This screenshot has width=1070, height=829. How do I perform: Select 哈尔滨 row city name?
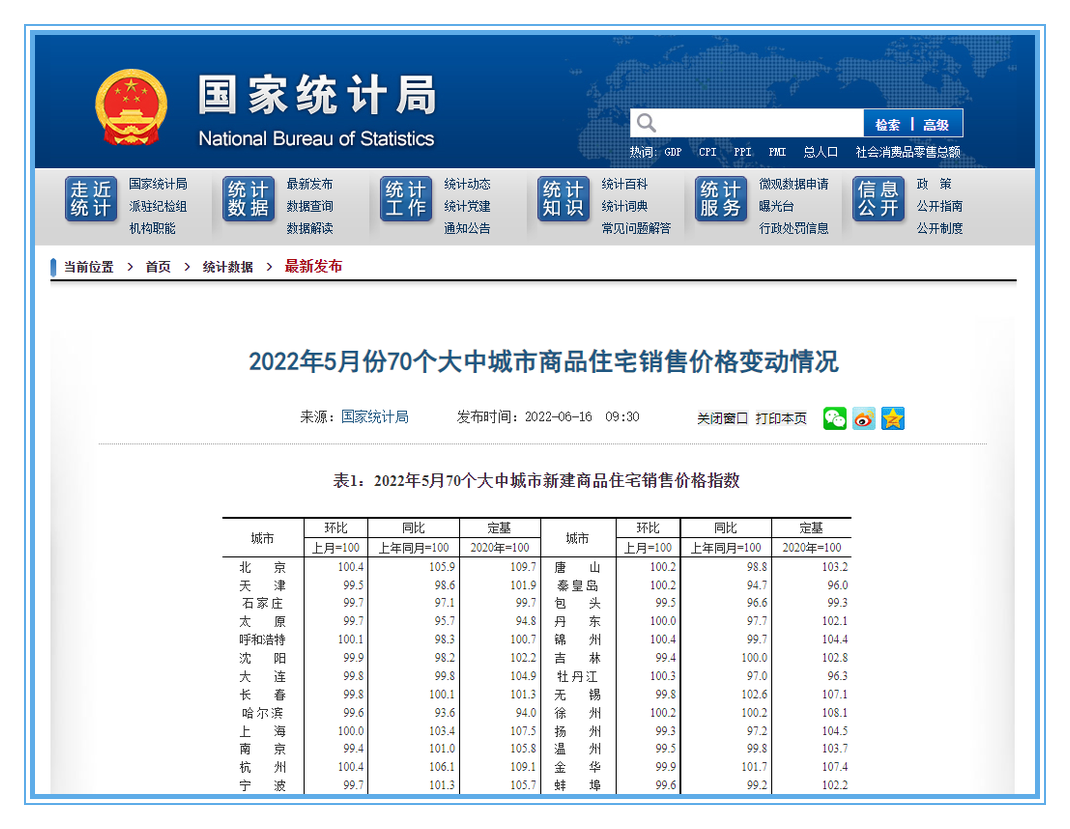pyautogui.click(x=263, y=713)
